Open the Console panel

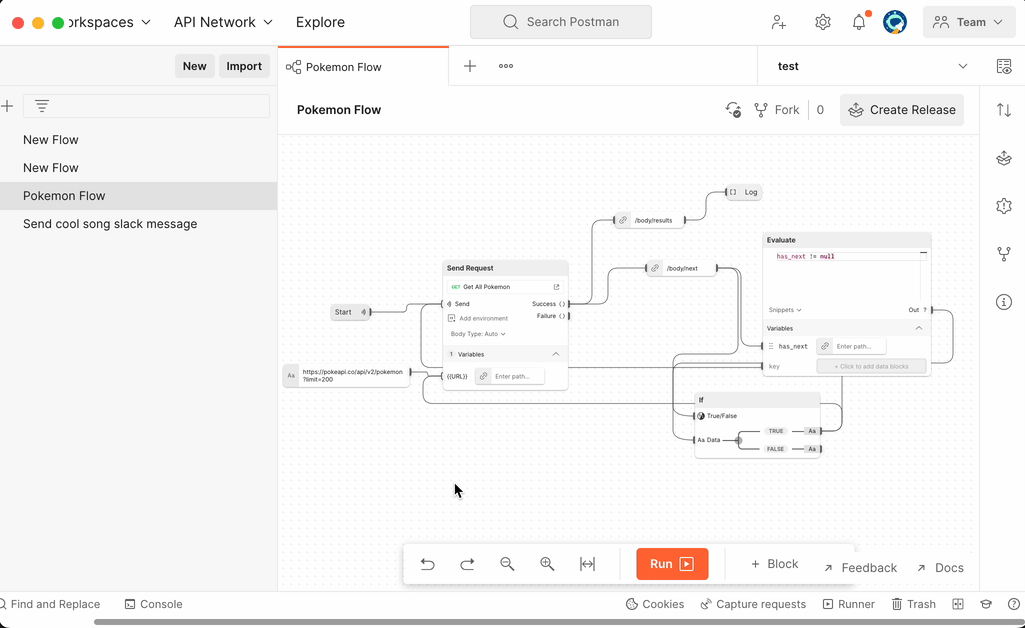point(154,604)
